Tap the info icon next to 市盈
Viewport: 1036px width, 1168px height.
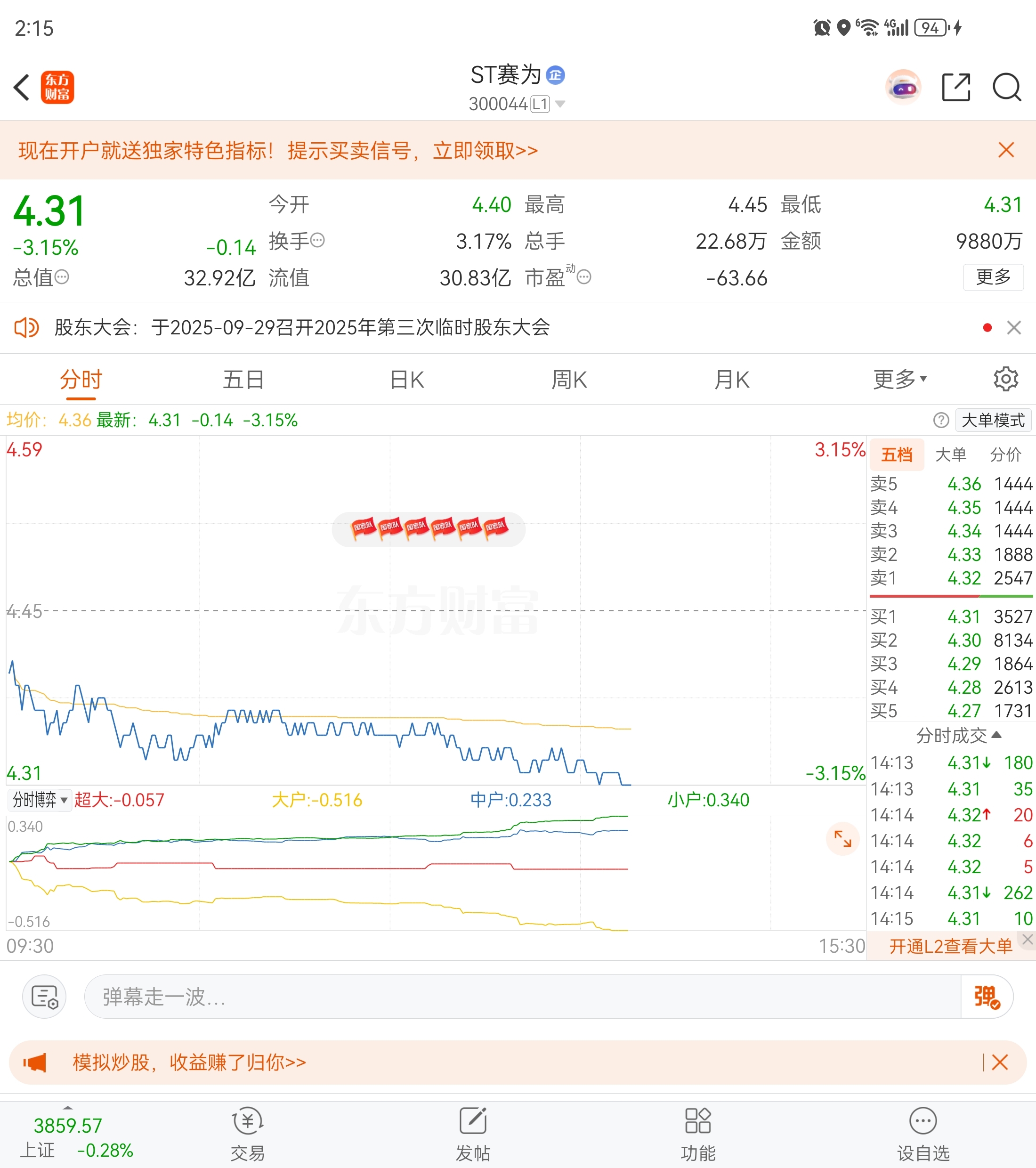584,277
